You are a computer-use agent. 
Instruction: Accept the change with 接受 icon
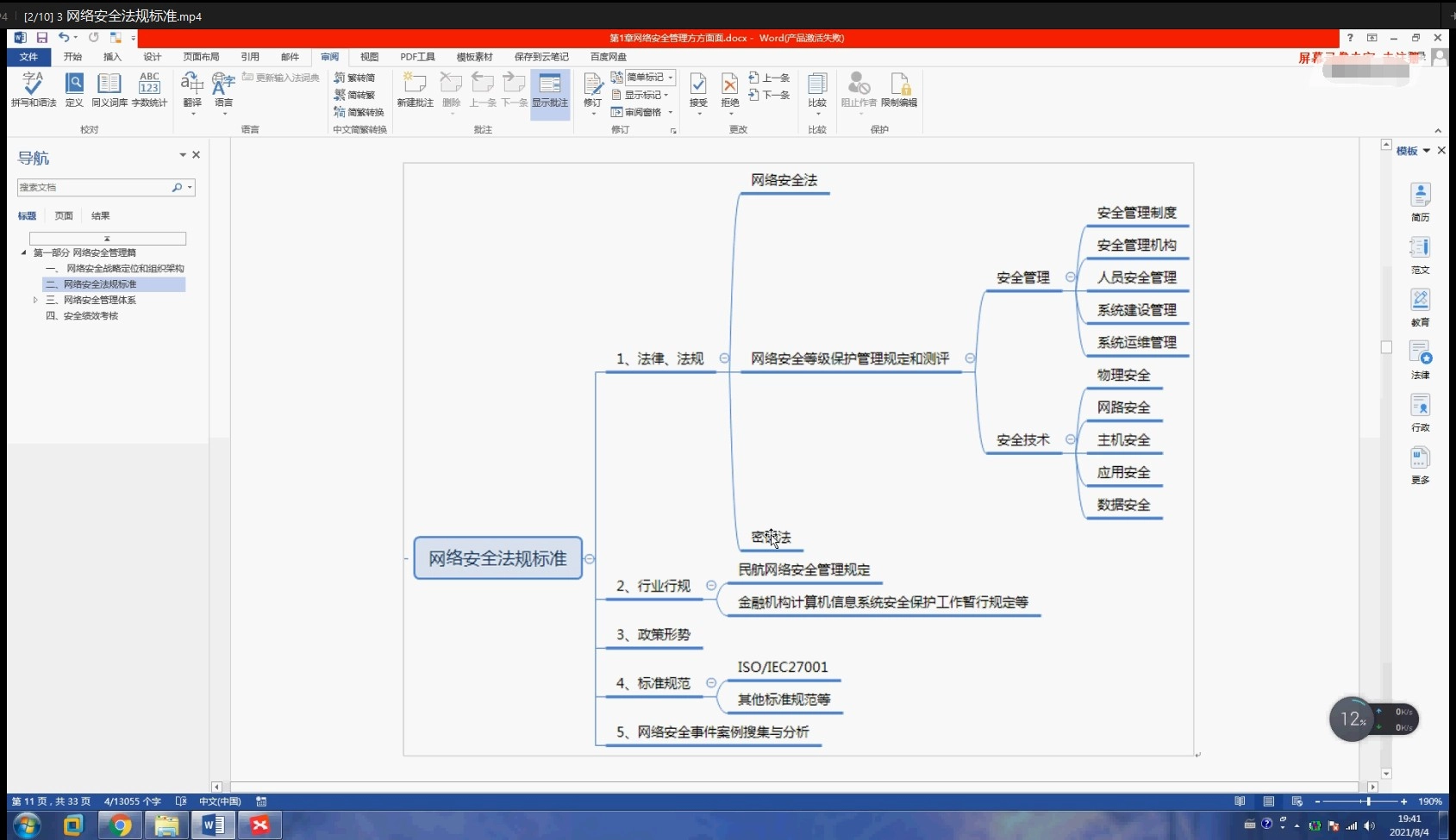pos(699,86)
